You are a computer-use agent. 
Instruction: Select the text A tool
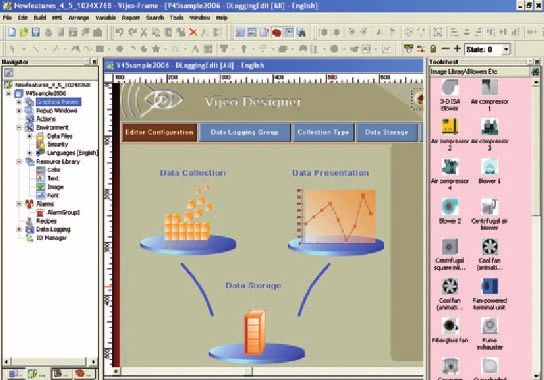(195, 49)
